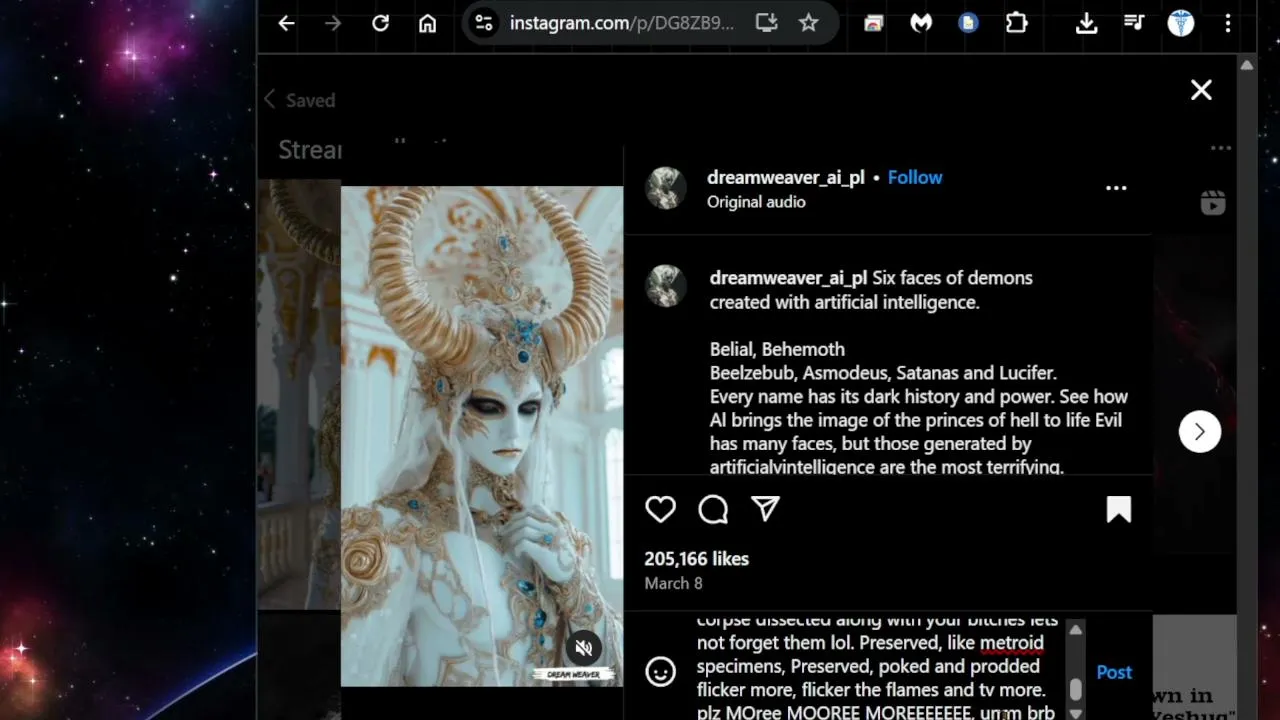
Task: Click the instagram.com address bar
Action: [621, 23]
